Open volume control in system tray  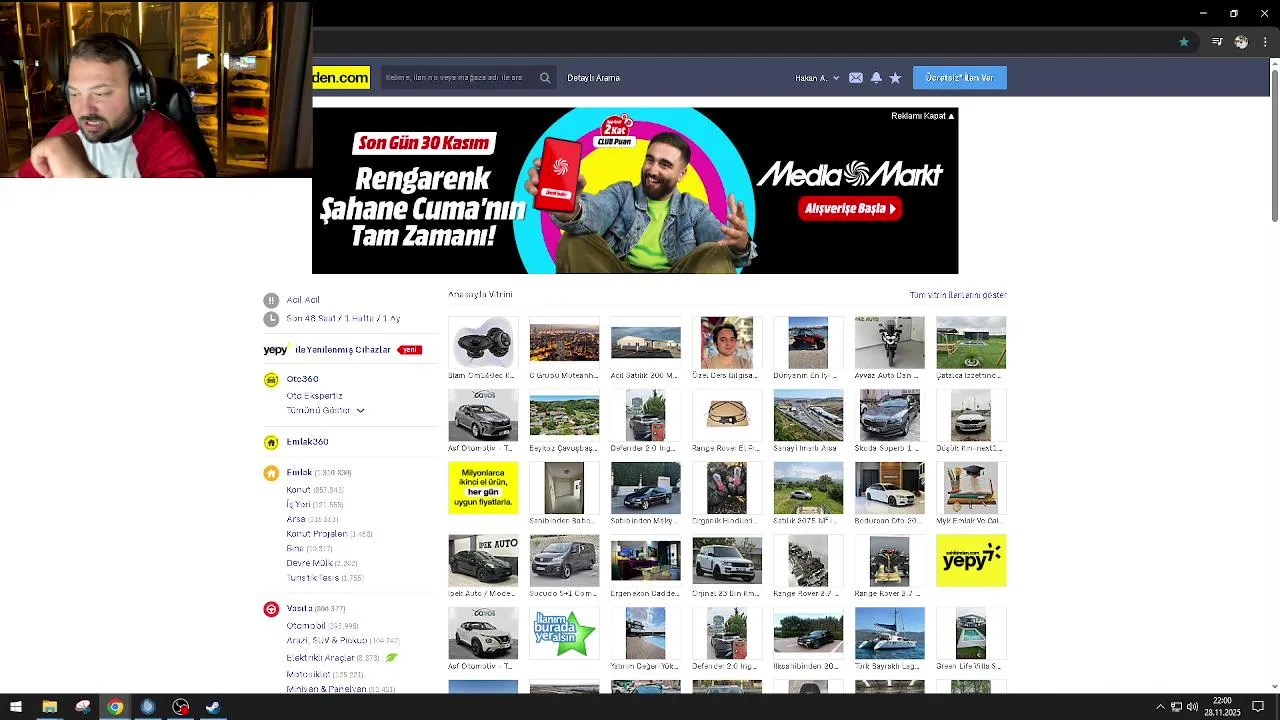click(x=1192, y=707)
